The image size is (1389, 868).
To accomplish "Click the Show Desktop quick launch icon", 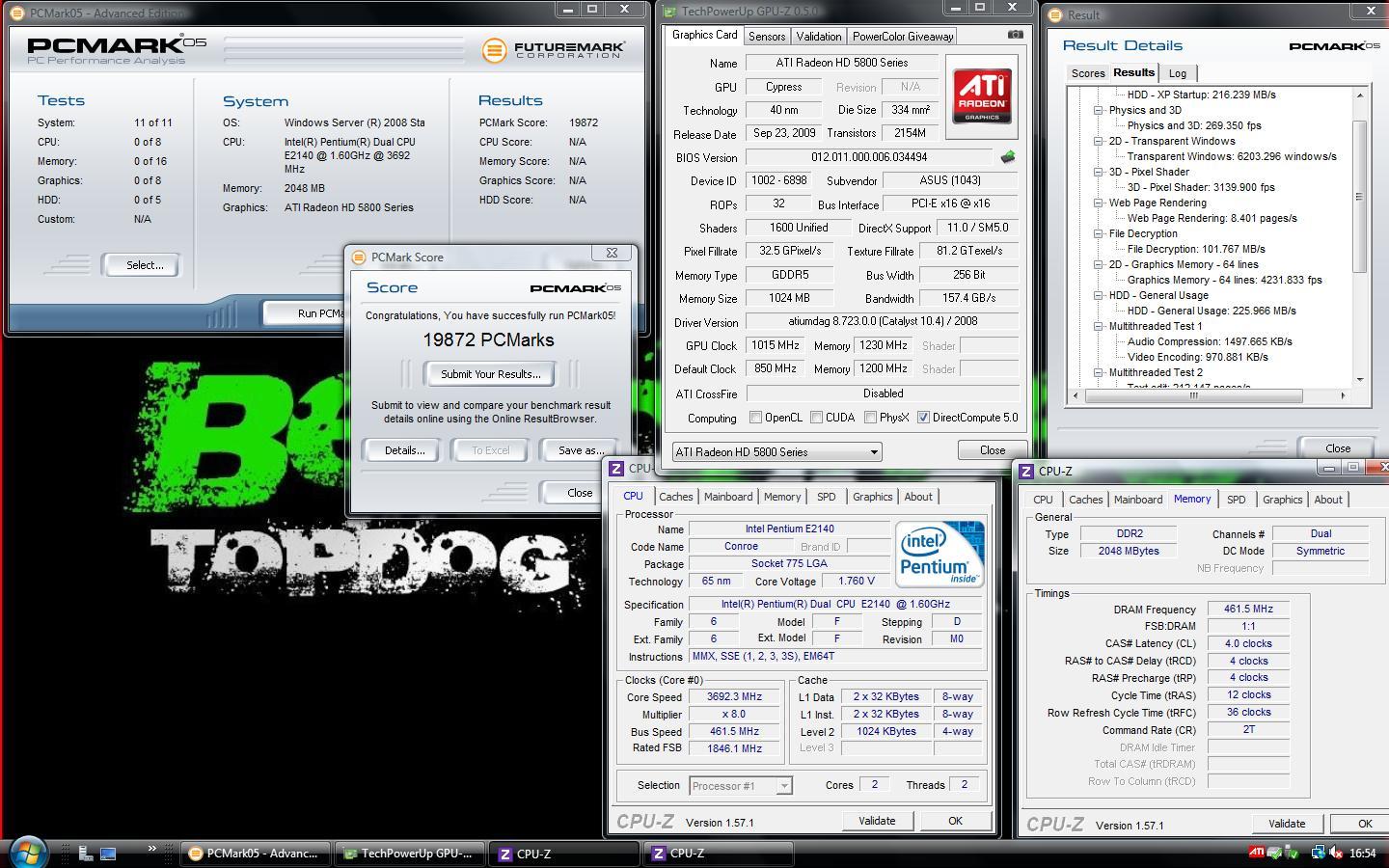I will pyautogui.click(x=108, y=854).
